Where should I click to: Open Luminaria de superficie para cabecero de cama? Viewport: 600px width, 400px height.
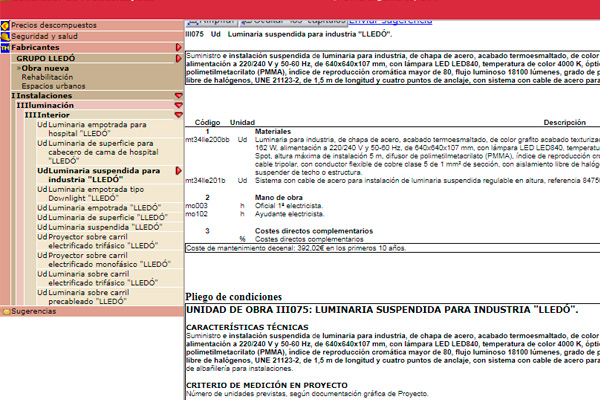[103, 152]
